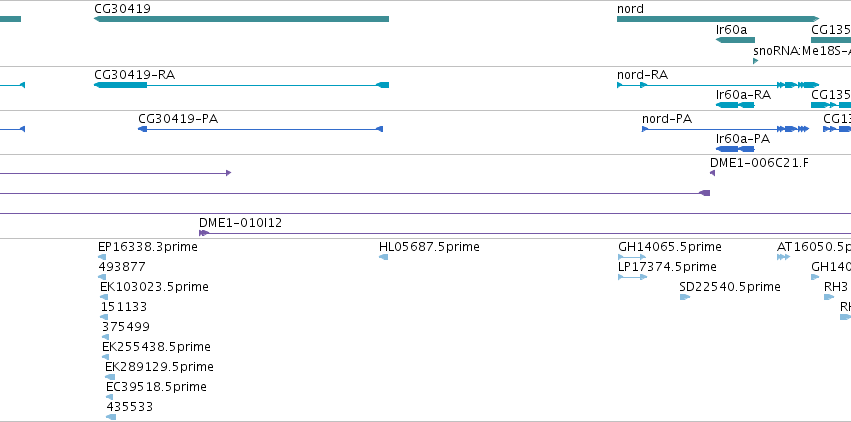851x422 pixels.
Task: Select the DME1-006C21.F marker arrow
Action: [x=713, y=173]
